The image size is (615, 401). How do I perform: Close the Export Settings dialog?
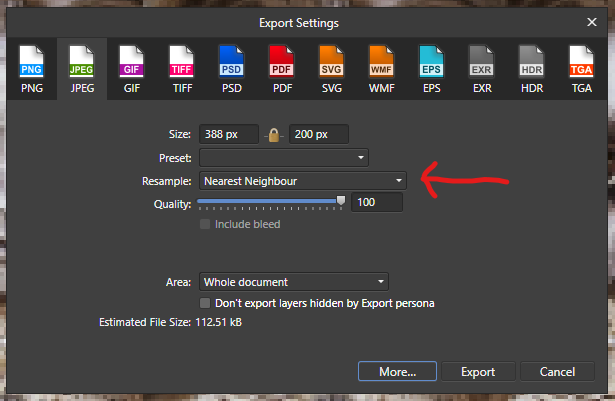tap(592, 22)
